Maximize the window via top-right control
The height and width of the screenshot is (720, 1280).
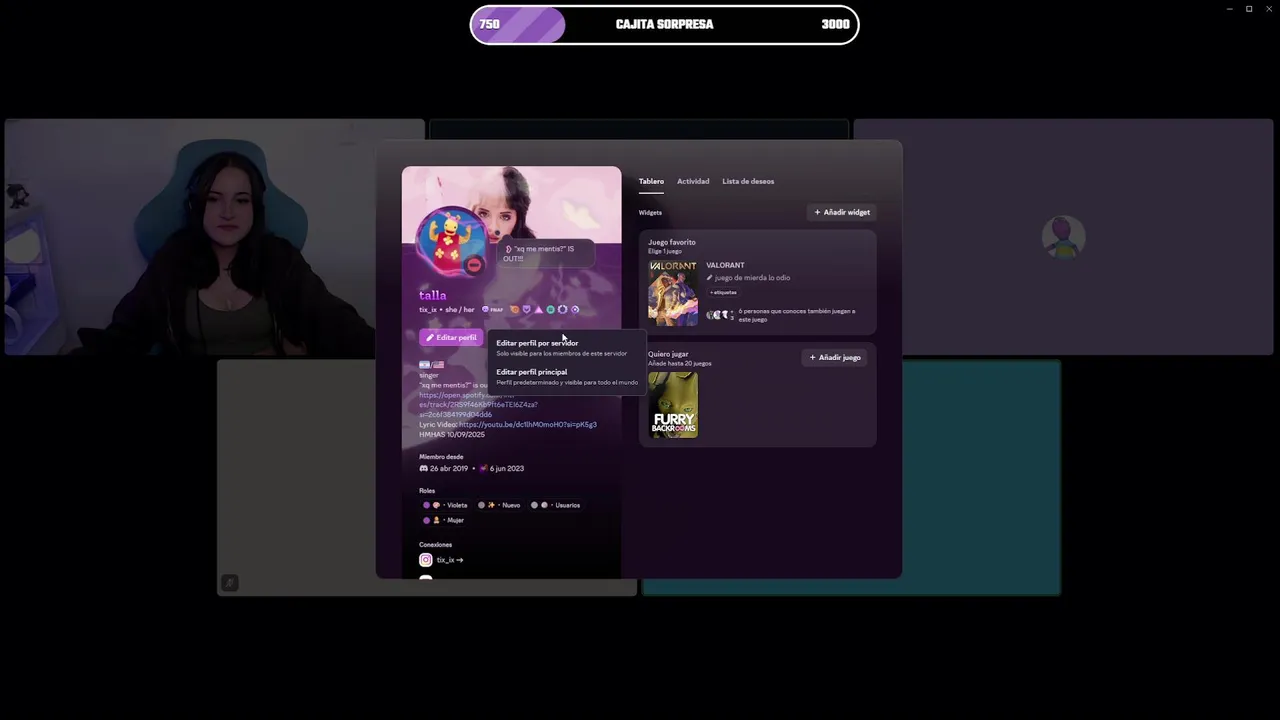point(1249,9)
